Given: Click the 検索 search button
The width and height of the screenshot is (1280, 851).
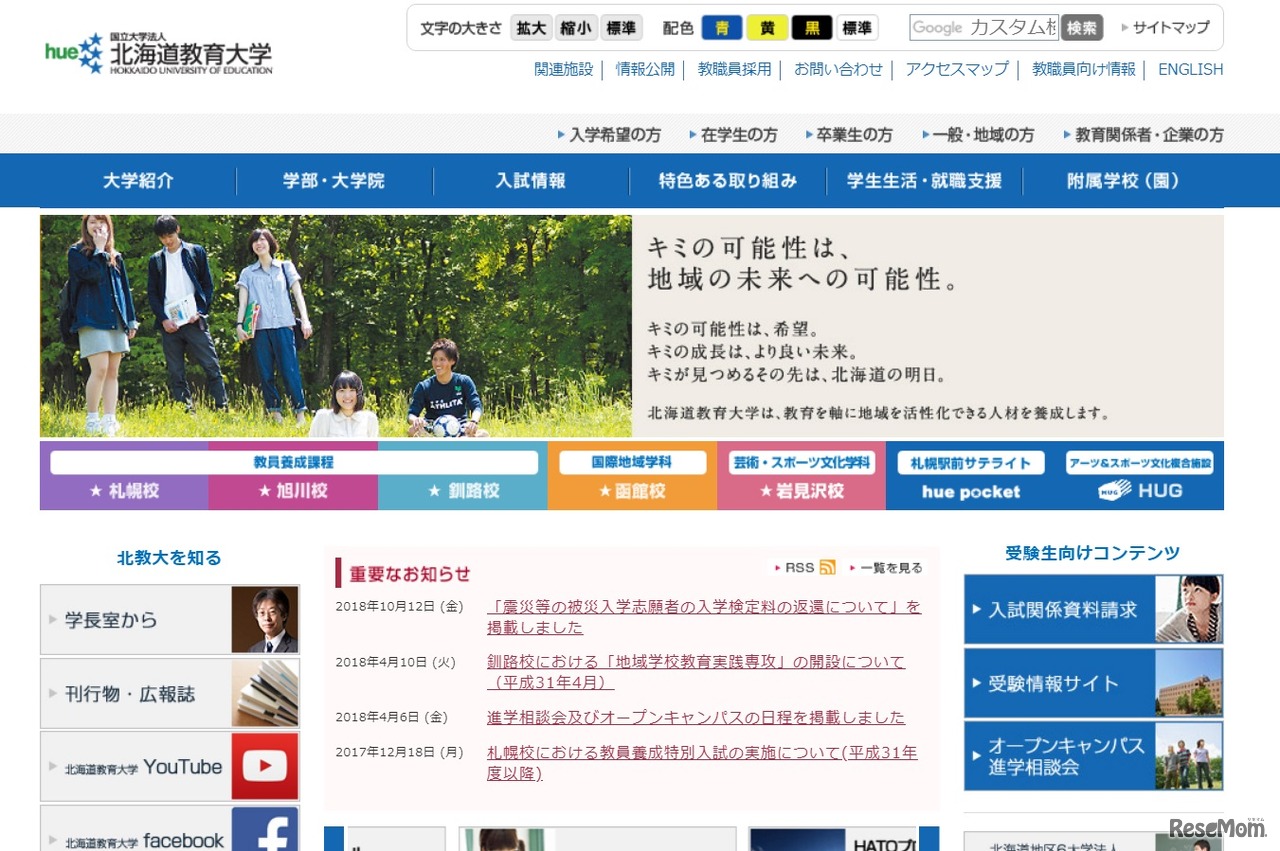Looking at the screenshot, I should click(x=1082, y=28).
